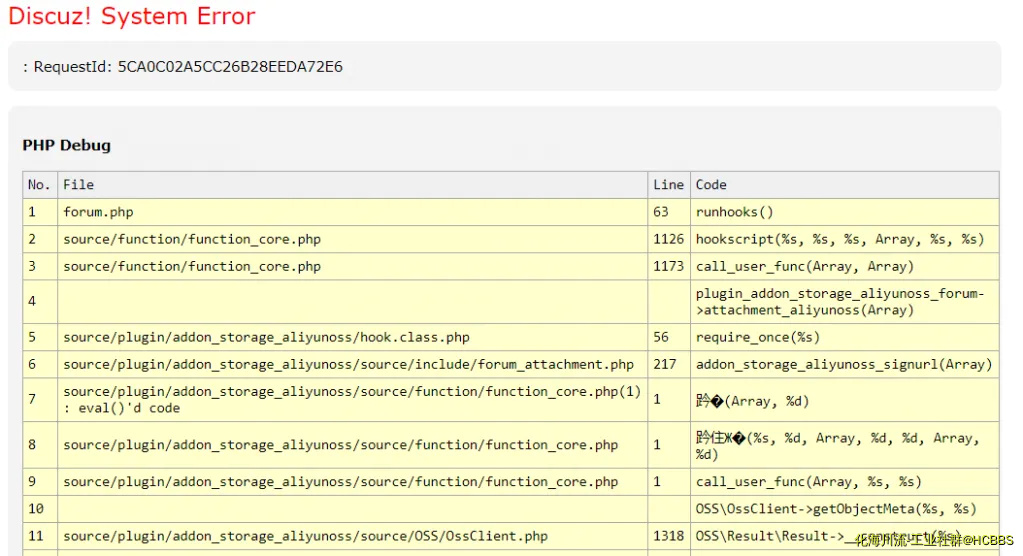This screenshot has width=1023, height=556.
Task: Click row number 1 cell
Action: pos(40,212)
